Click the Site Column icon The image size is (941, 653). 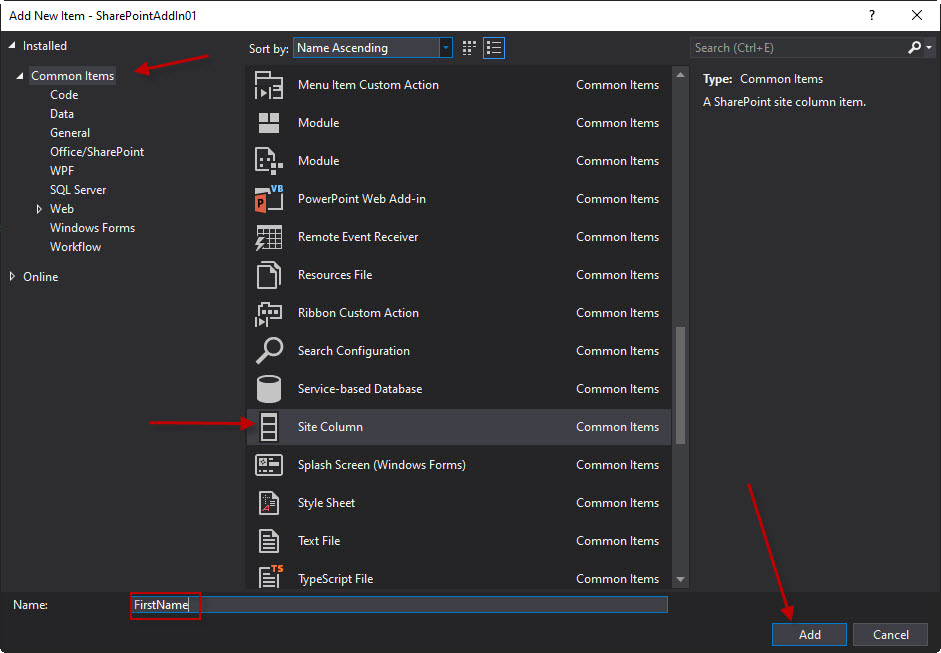(x=269, y=427)
